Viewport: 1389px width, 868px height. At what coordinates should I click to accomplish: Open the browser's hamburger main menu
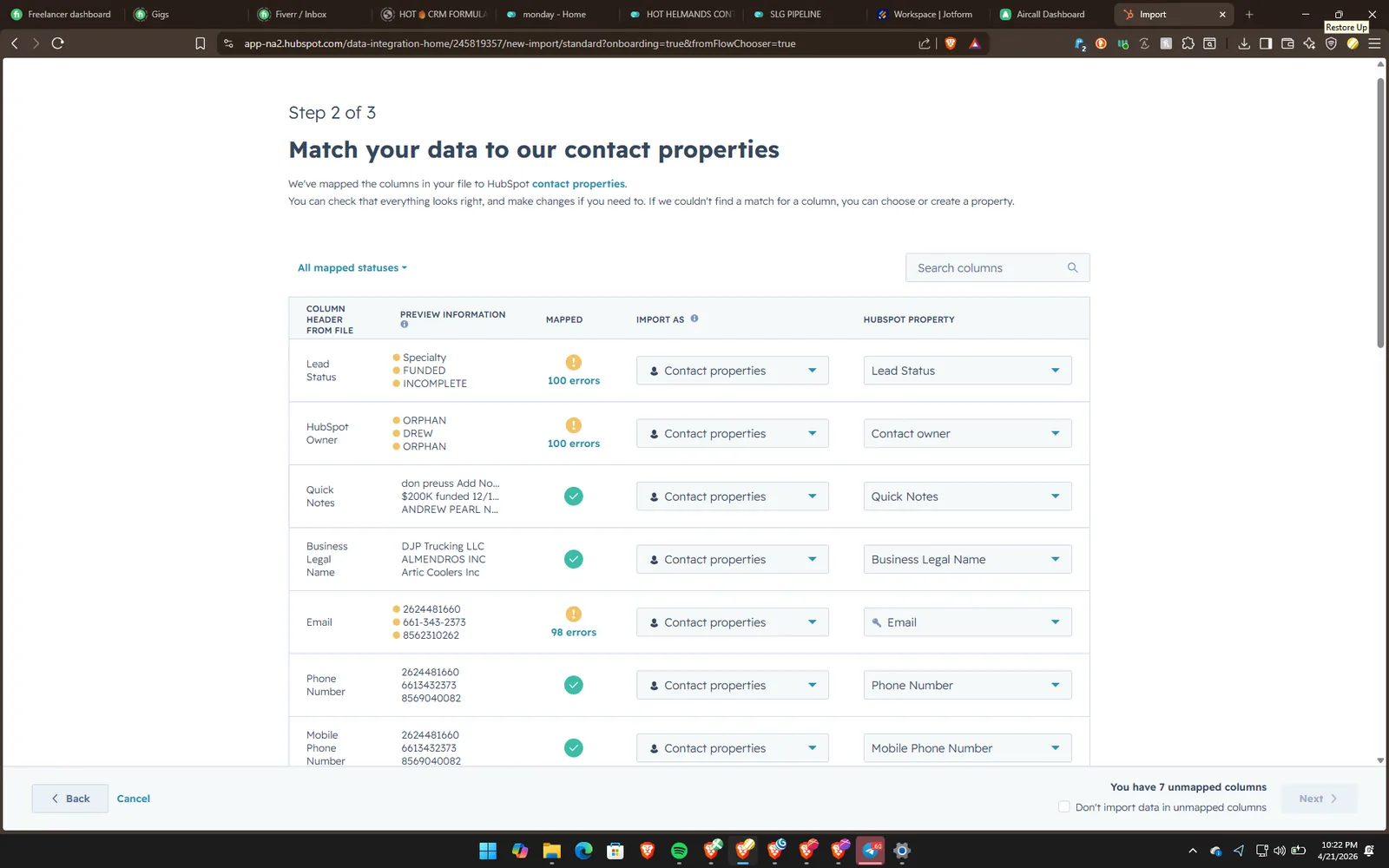pyautogui.click(x=1374, y=43)
